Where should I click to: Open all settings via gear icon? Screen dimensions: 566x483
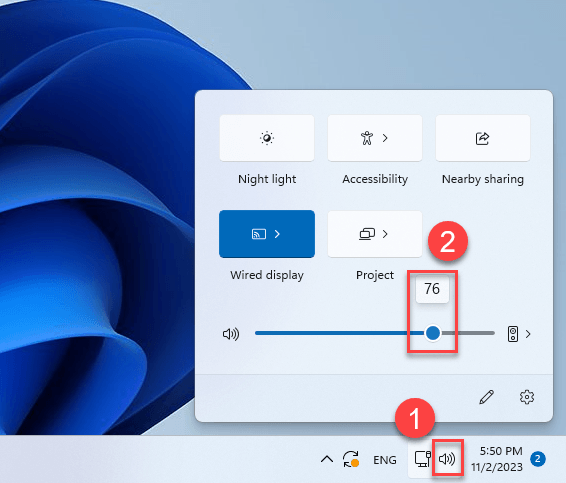[x=527, y=397]
